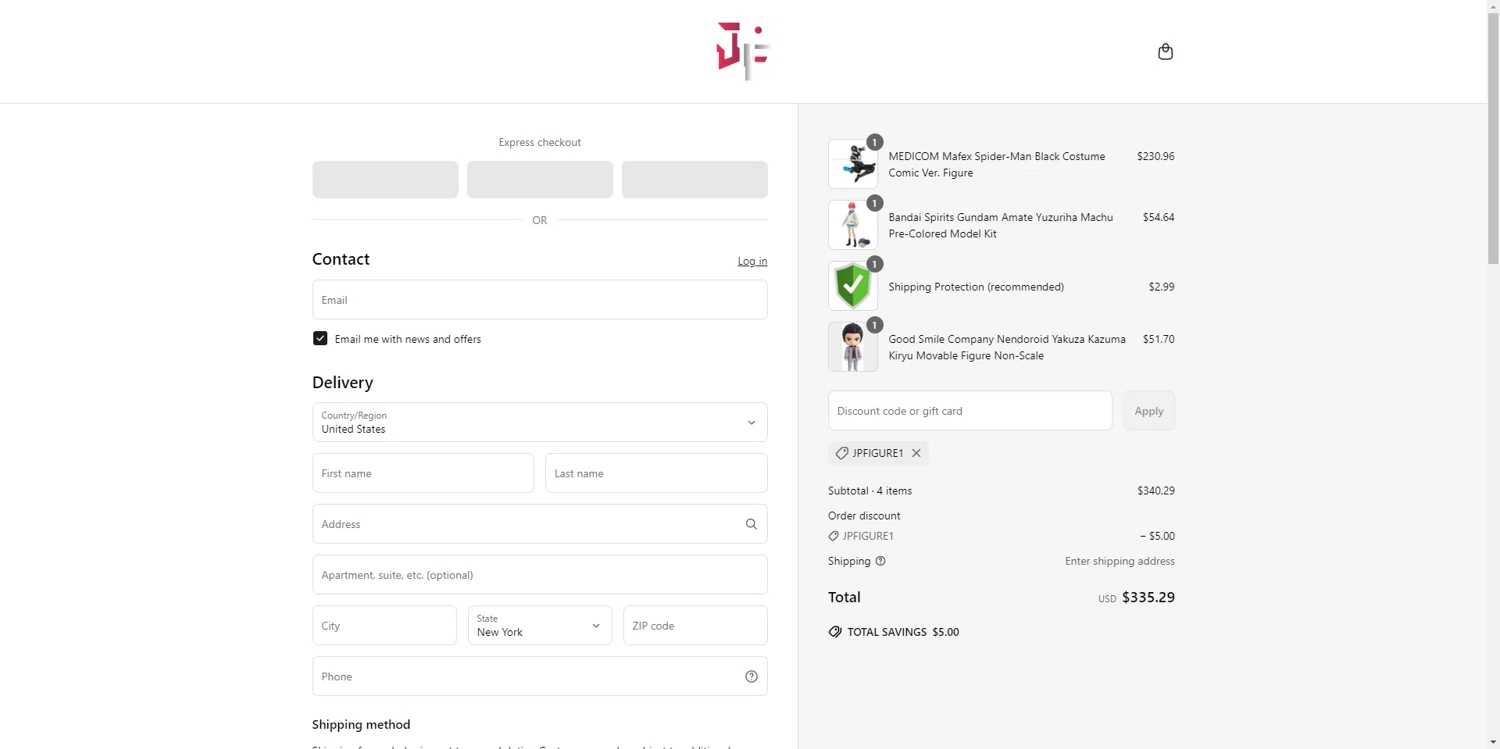Click the Apply discount button
1500x749 pixels.
1149,411
